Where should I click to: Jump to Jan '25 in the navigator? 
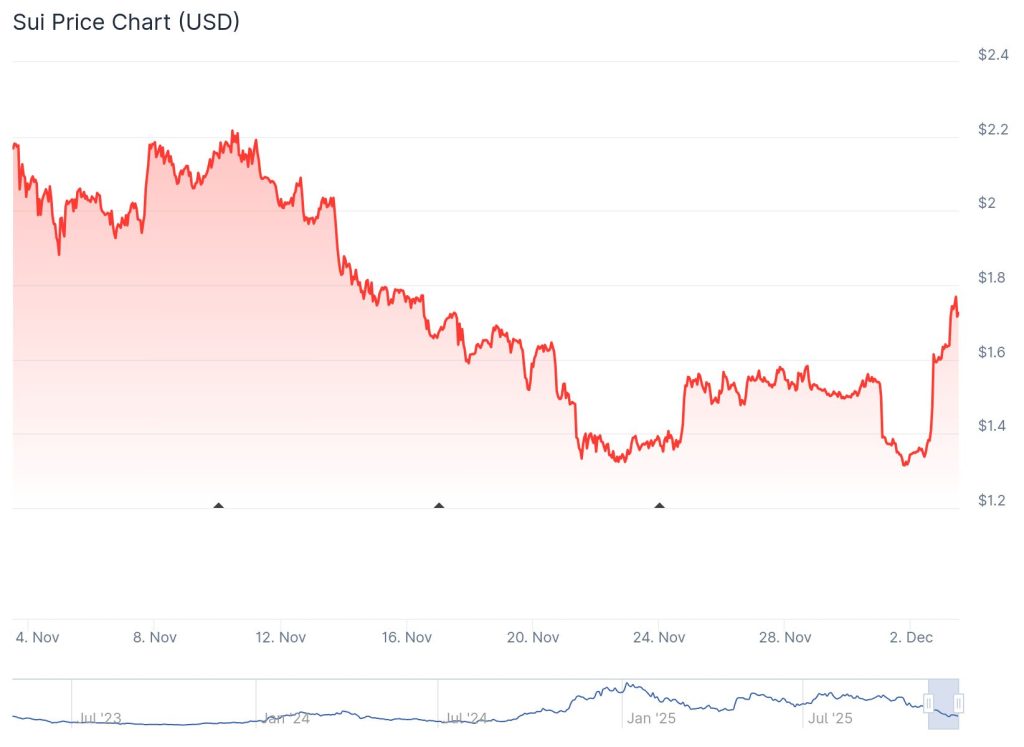point(652,718)
